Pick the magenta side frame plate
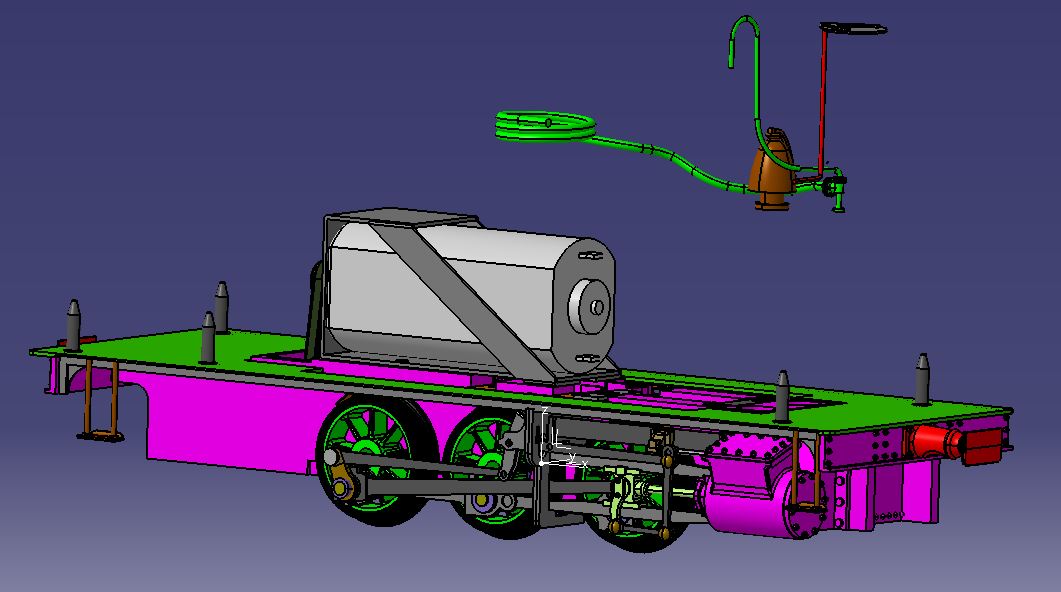The image size is (1061, 592). click(x=230, y=423)
